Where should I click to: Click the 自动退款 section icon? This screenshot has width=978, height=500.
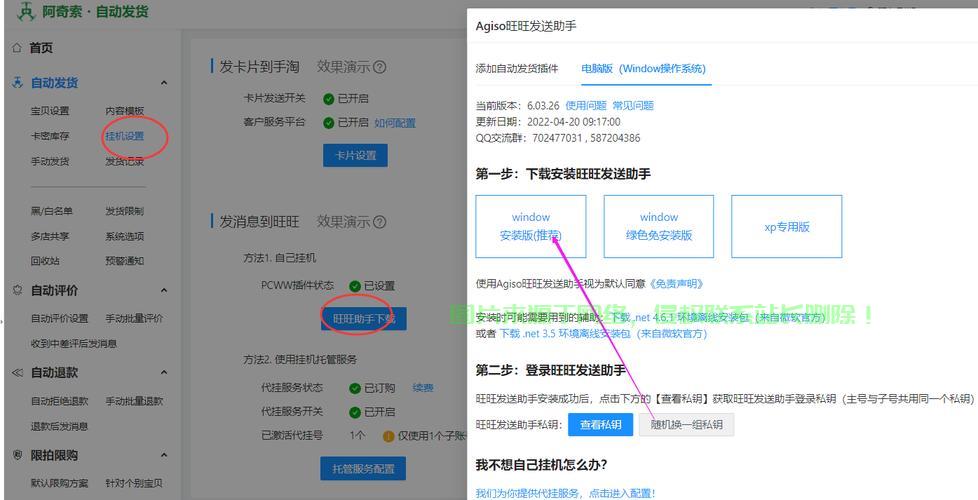17,372
